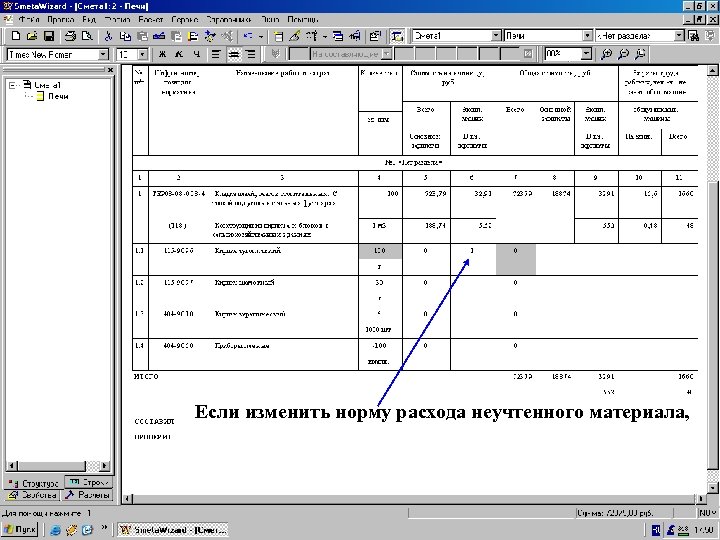720x540 pixels.
Task: Open the Файл menu
Action: [28, 19]
